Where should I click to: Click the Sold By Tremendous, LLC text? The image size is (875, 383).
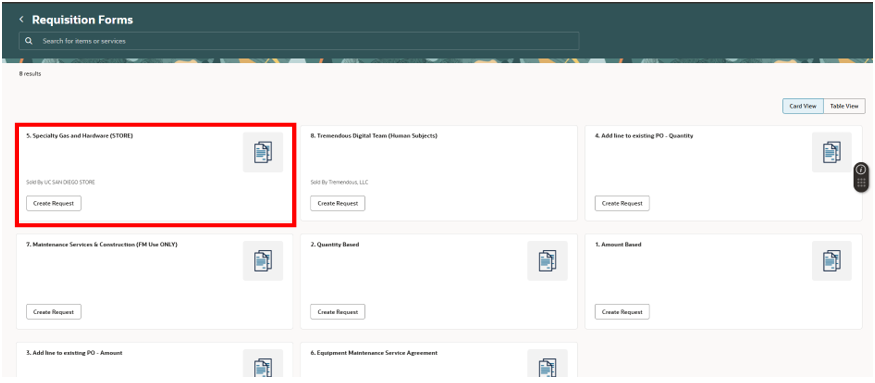click(x=339, y=182)
